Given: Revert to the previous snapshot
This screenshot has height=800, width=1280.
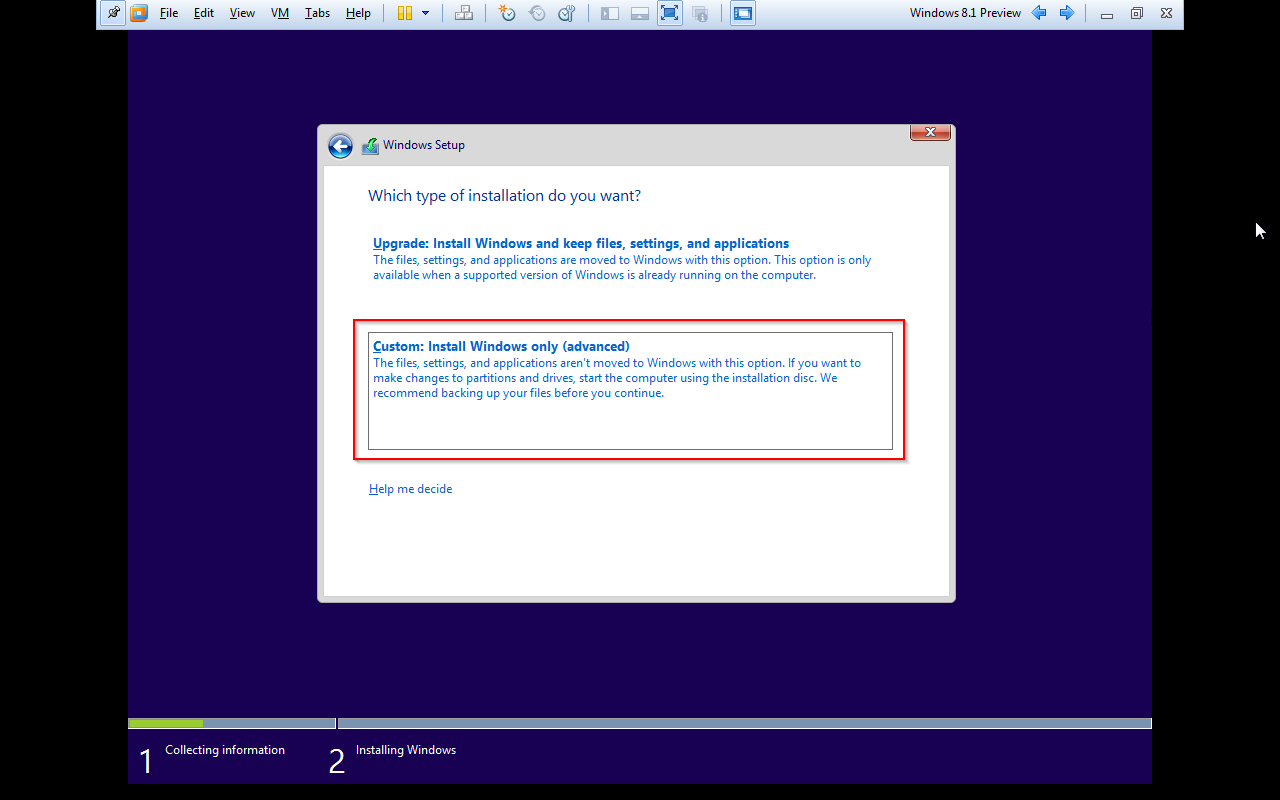Looking at the screenshot, I should pos(537,13).
